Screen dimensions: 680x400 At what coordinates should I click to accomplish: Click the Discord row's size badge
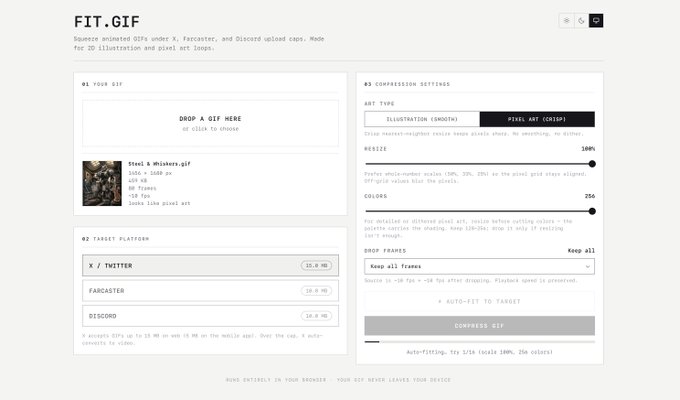pos(316,316)
